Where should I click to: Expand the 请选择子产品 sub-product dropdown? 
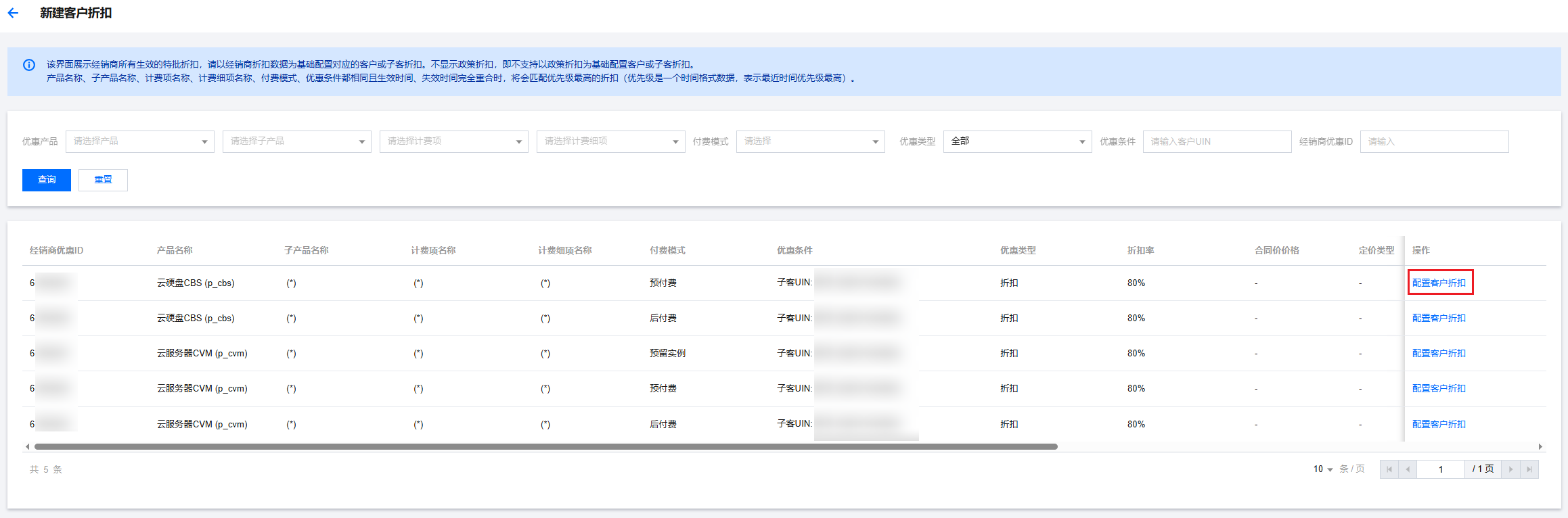coord(297,141)
